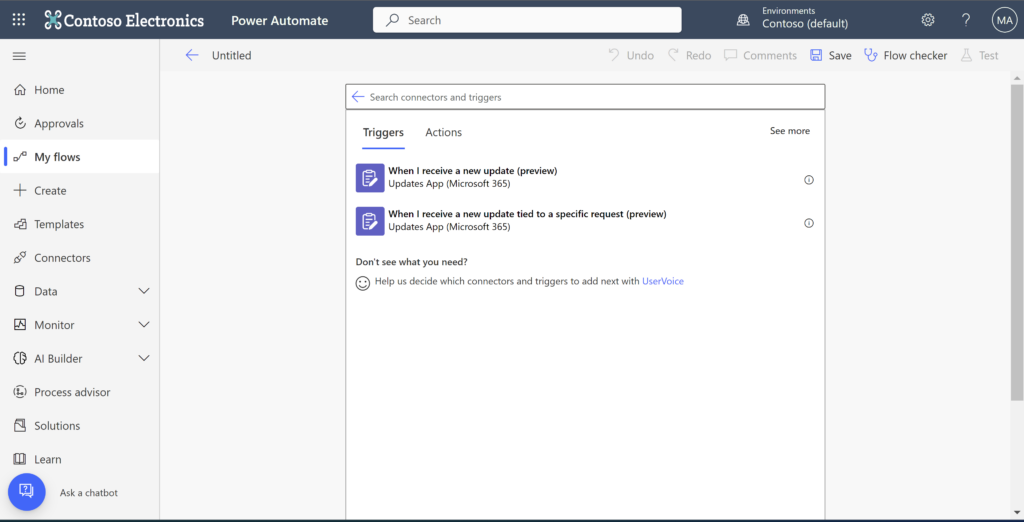
Task: Click the Search connectors and triggers field
Action: [590, 97]
